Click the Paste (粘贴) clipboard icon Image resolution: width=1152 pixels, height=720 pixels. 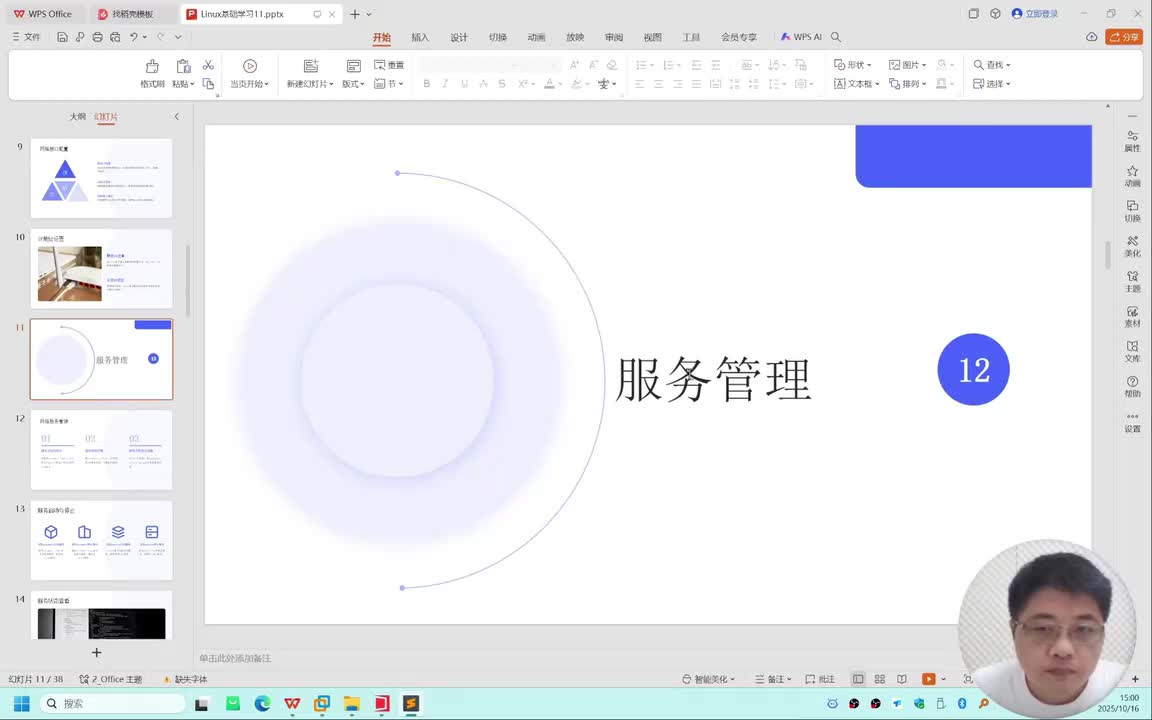[x=183, y=66]
